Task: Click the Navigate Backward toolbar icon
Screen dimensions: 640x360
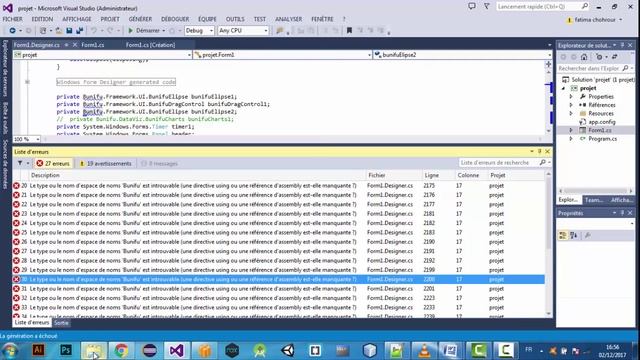Action: point(12,31)
